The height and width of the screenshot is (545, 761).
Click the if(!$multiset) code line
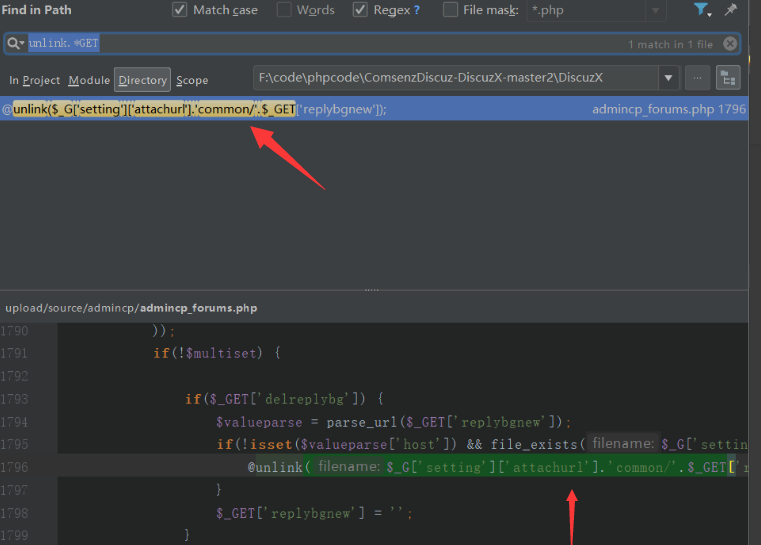pos(217,353)
